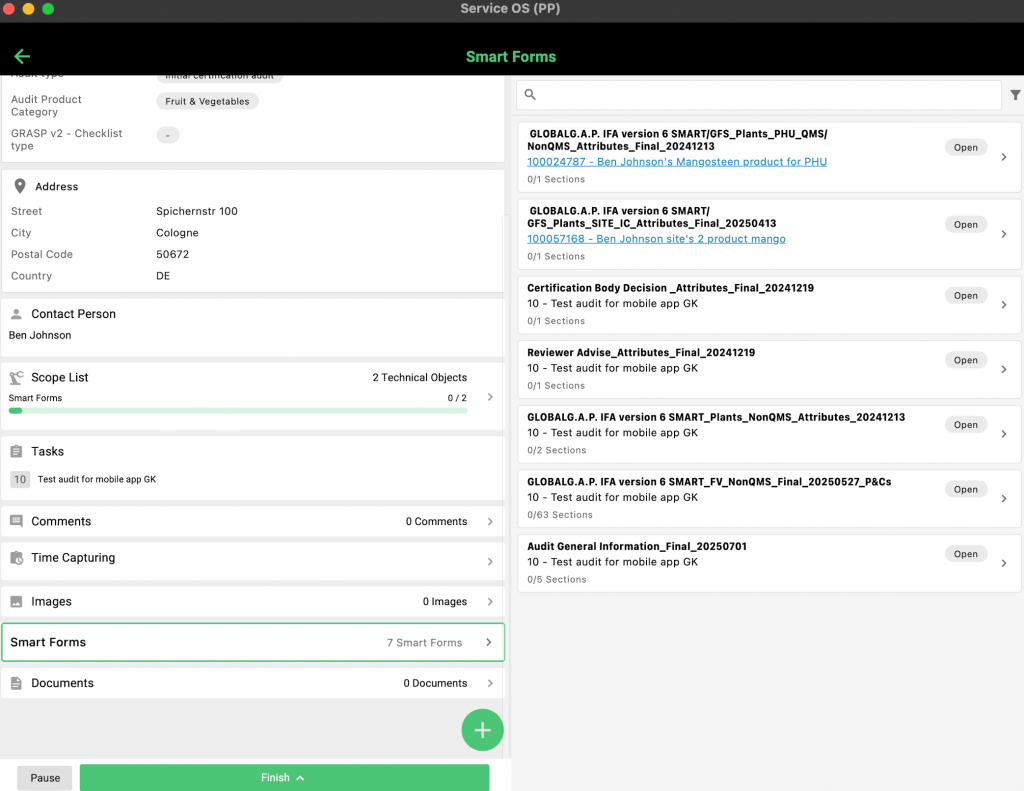The image size is (1024, 791).
Task: Click the Comments speech bubble icon
Action: 17,522
